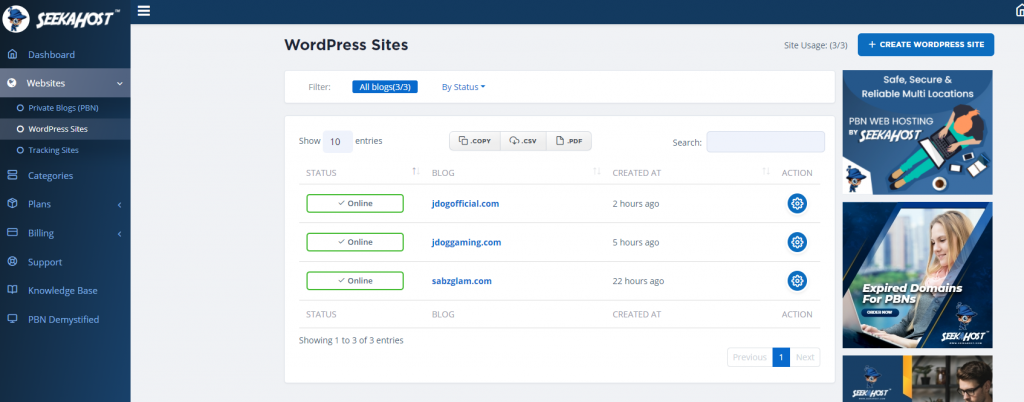
Task: Click the .PDF export button
Action: pyautogui.click(x=569, y=141)
